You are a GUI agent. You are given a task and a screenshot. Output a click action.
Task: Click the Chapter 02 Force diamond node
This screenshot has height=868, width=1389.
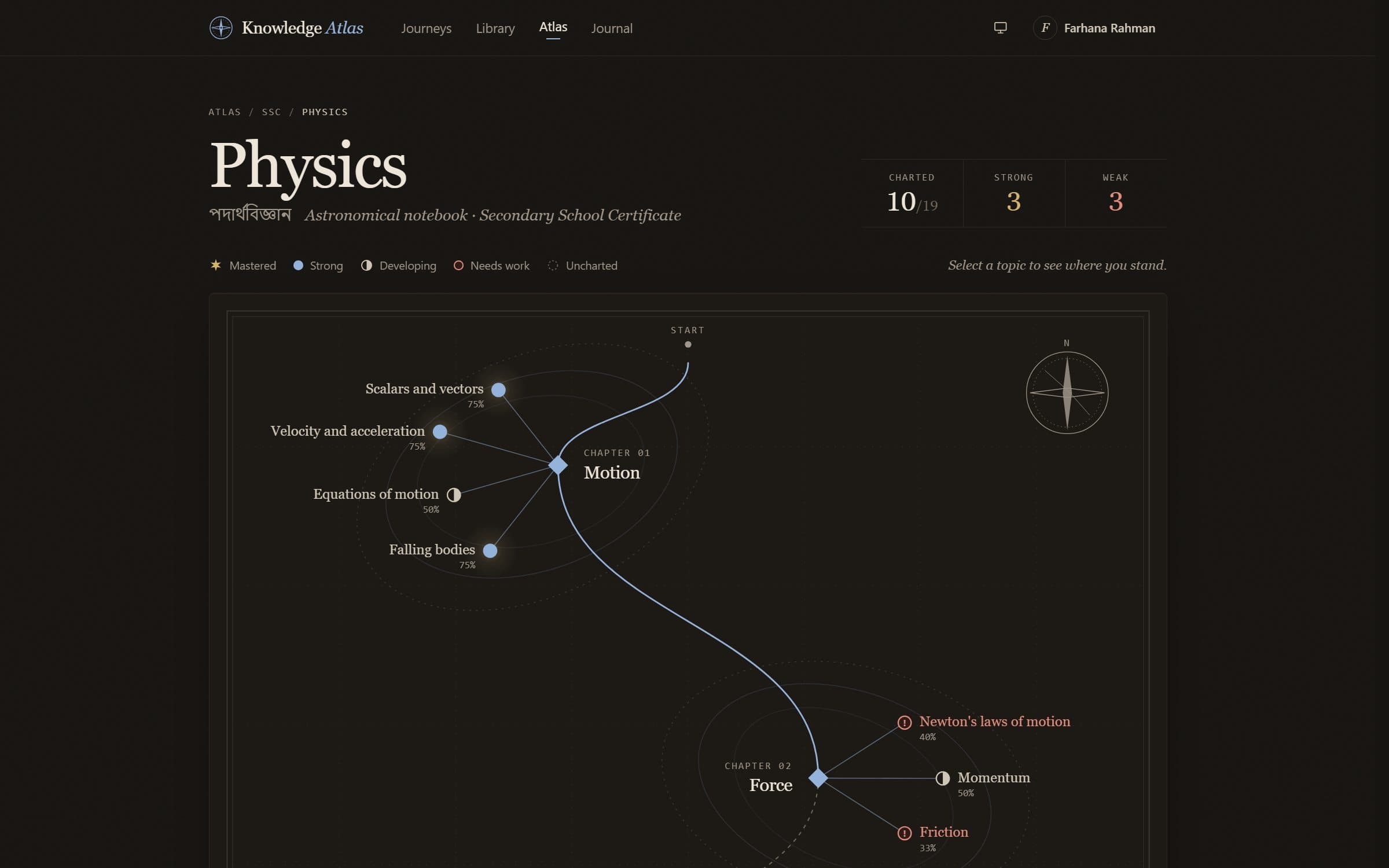click(818, 778)
